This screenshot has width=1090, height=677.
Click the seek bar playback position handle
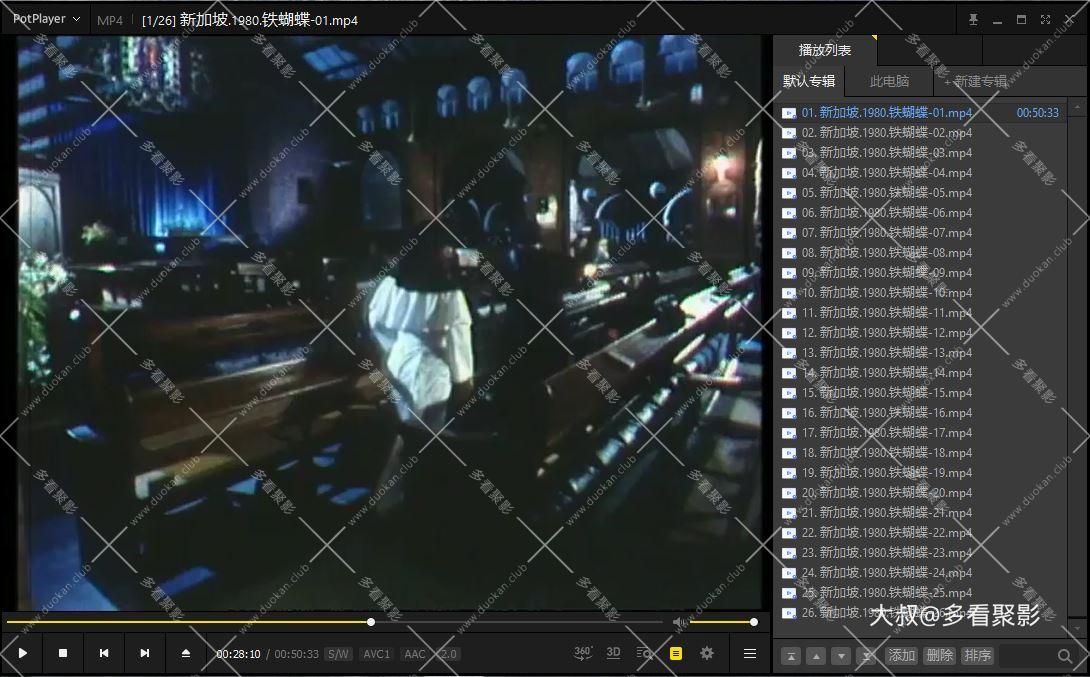point(371,622)
